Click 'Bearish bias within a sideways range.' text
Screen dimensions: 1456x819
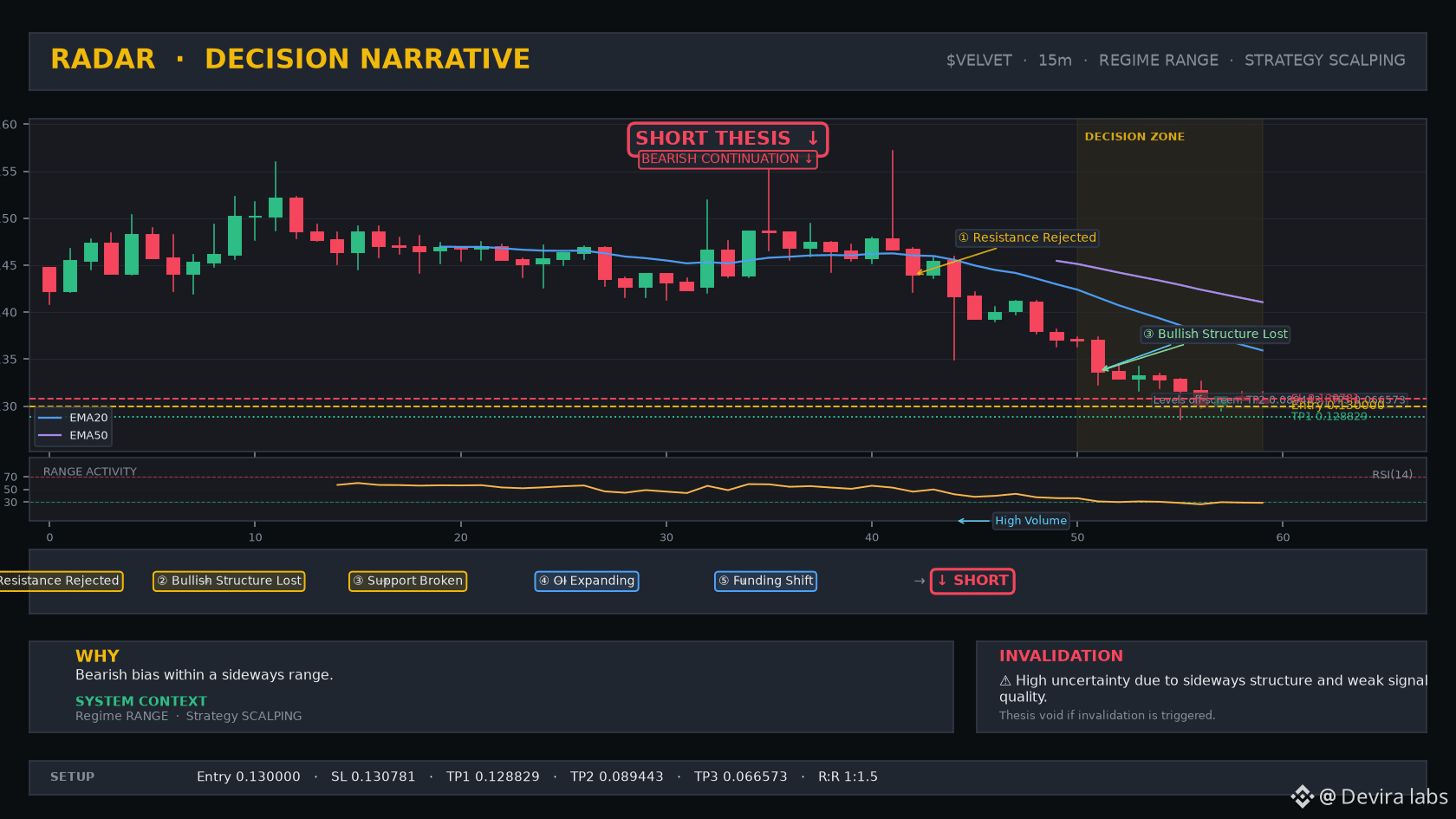point(205,675)
